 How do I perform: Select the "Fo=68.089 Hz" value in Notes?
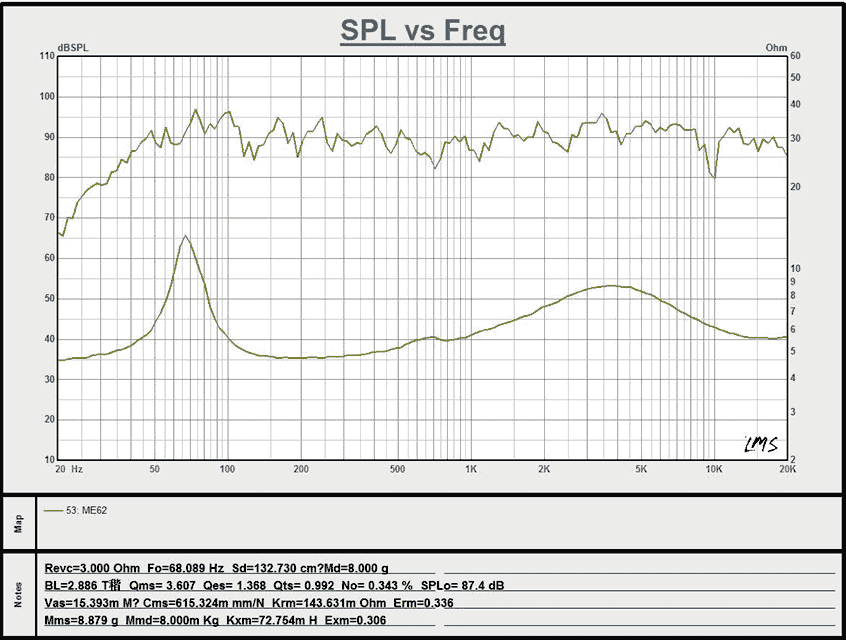(186, 568)
